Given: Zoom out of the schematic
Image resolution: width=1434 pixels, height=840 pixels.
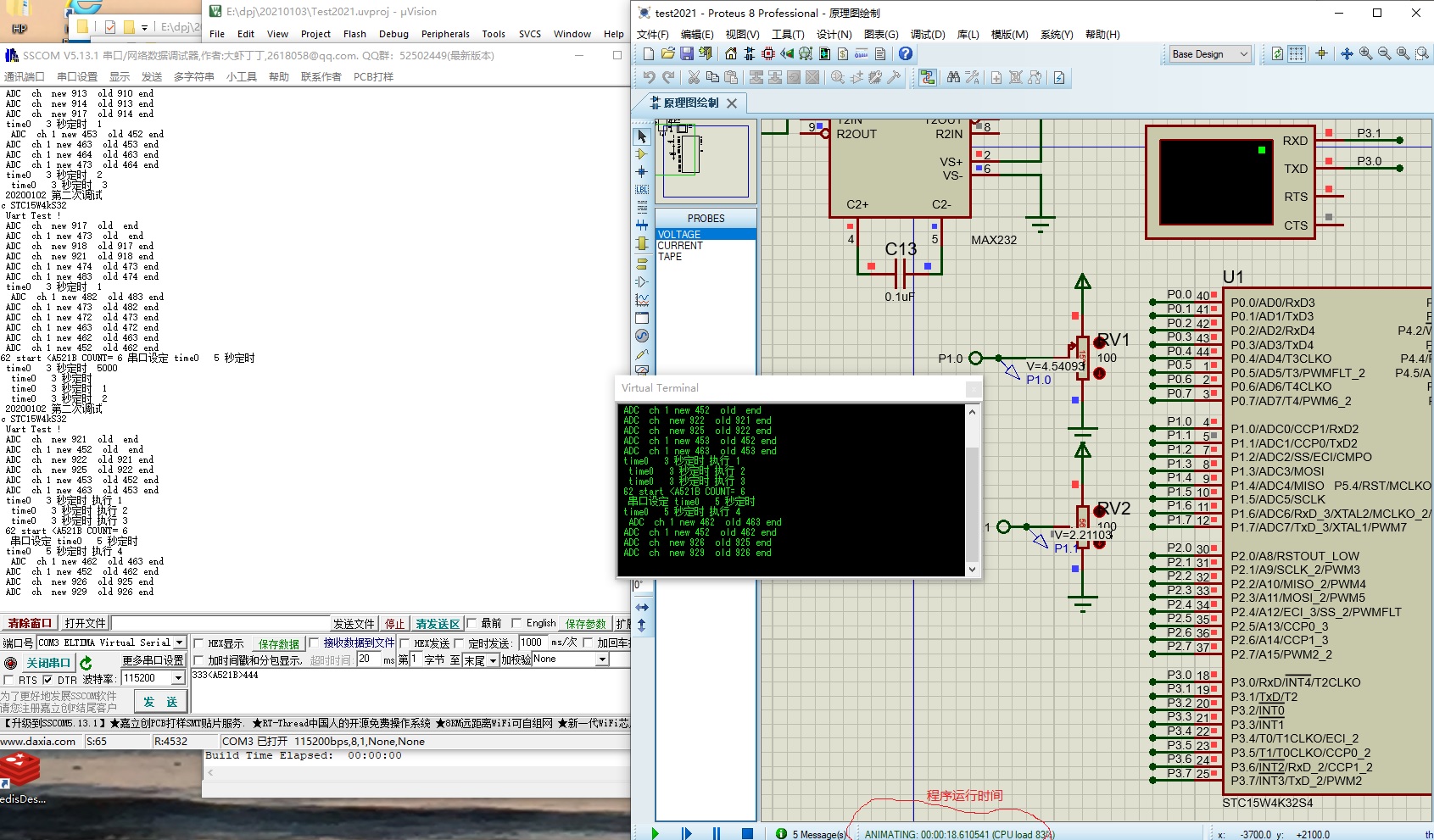Looking at the screenshot, I should [1384, 53].
